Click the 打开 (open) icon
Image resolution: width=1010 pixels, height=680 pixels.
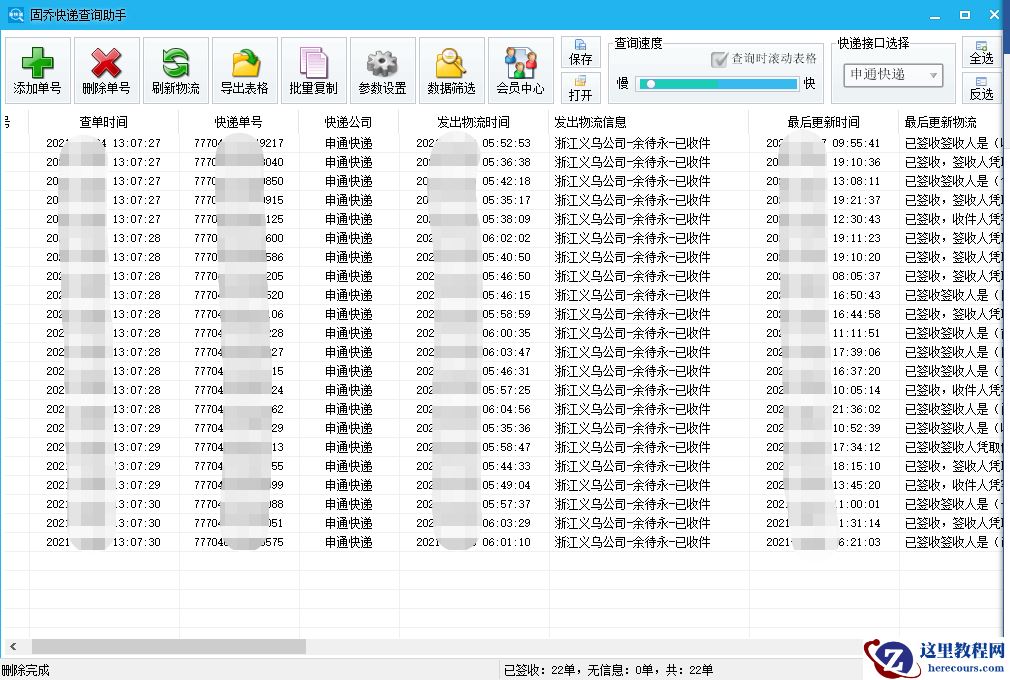click(x=581, y=89)
